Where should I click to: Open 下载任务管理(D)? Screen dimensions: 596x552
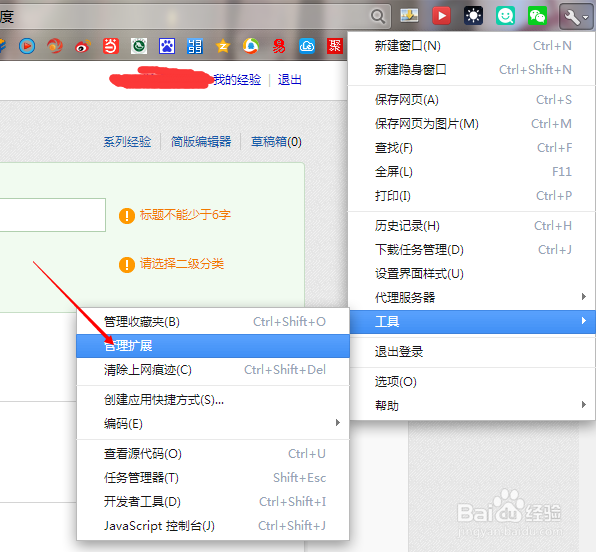pyautogui.click(x=472, y=250)
